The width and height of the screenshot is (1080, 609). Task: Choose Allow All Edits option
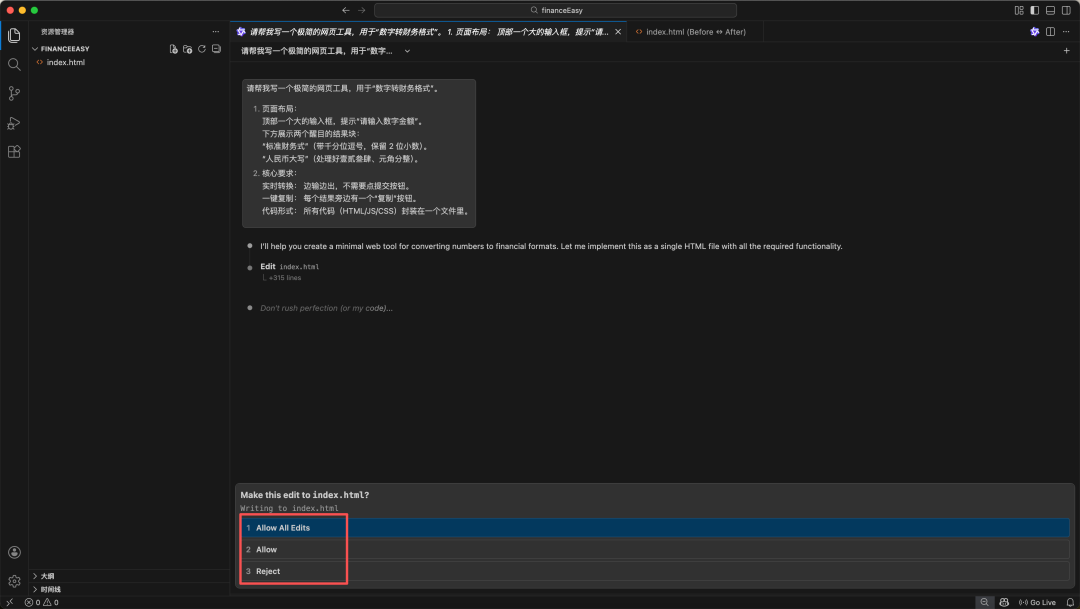point(282,528)
